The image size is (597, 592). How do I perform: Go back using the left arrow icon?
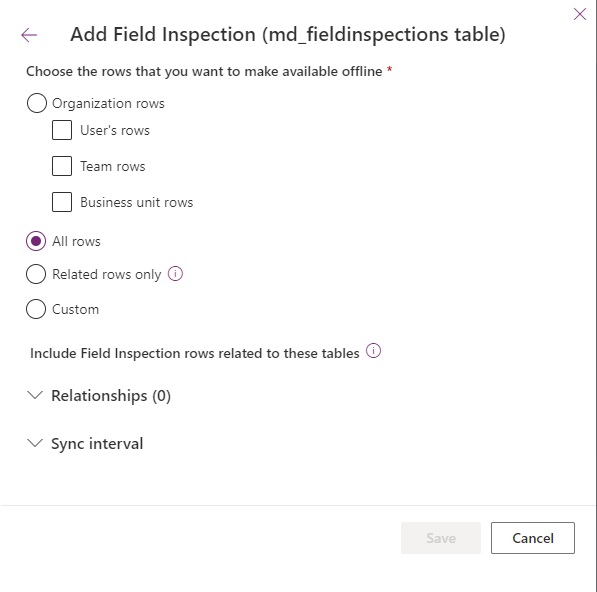pos(29,35)
